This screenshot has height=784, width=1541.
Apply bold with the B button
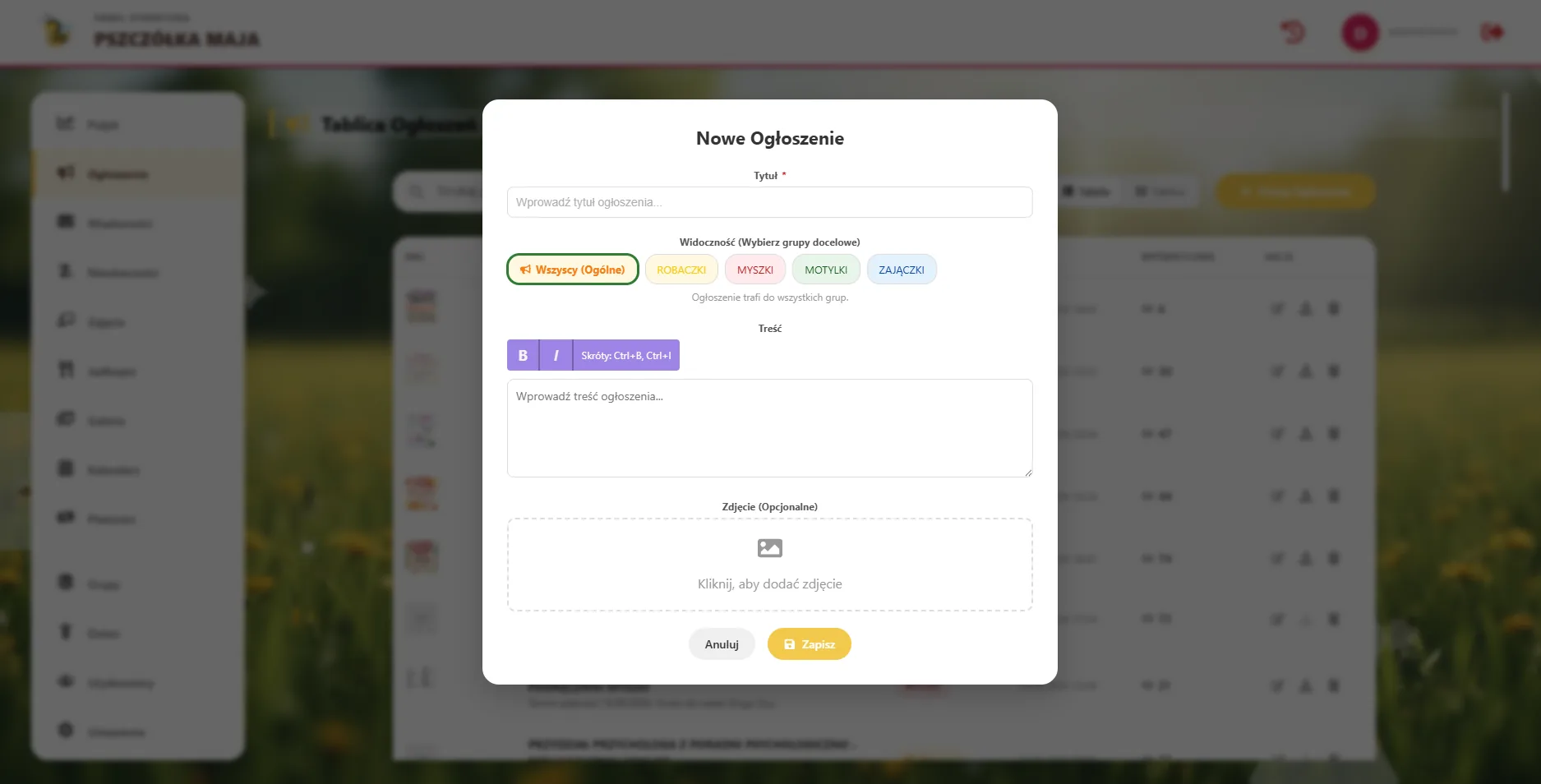click(523, 355)
